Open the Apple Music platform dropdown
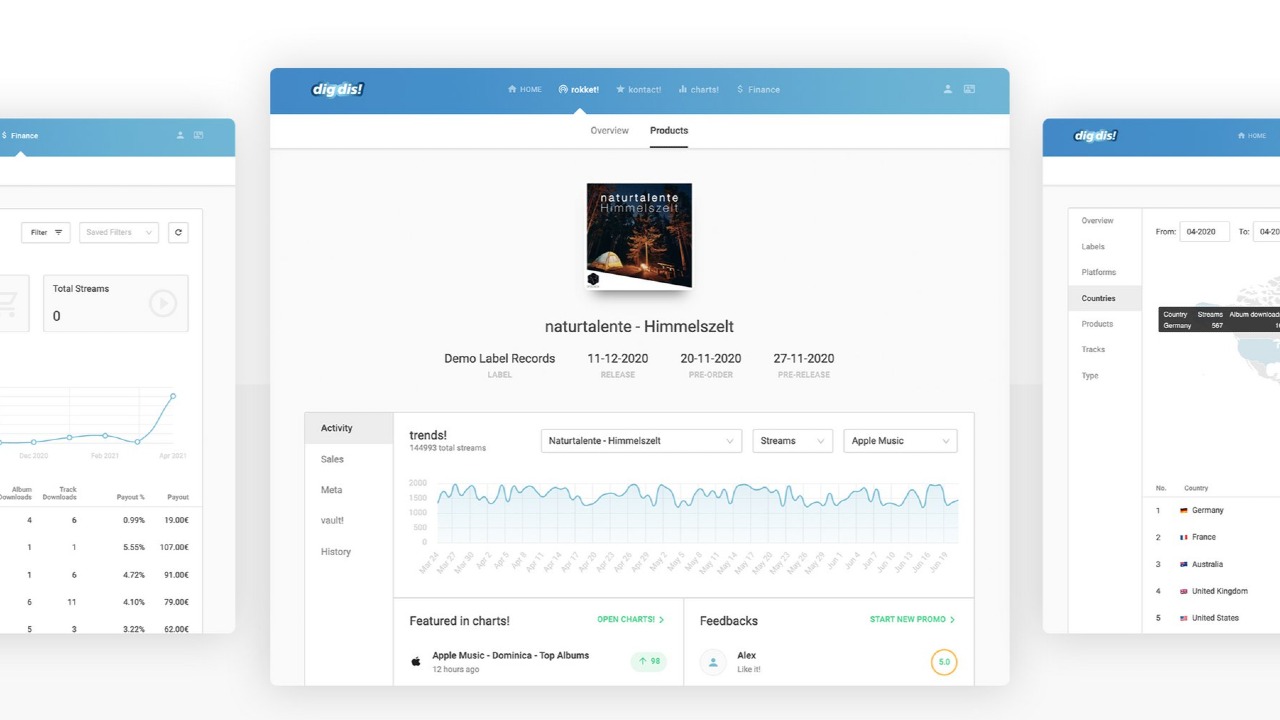This screenshot has height=720, width=1280. coord(900,441)
